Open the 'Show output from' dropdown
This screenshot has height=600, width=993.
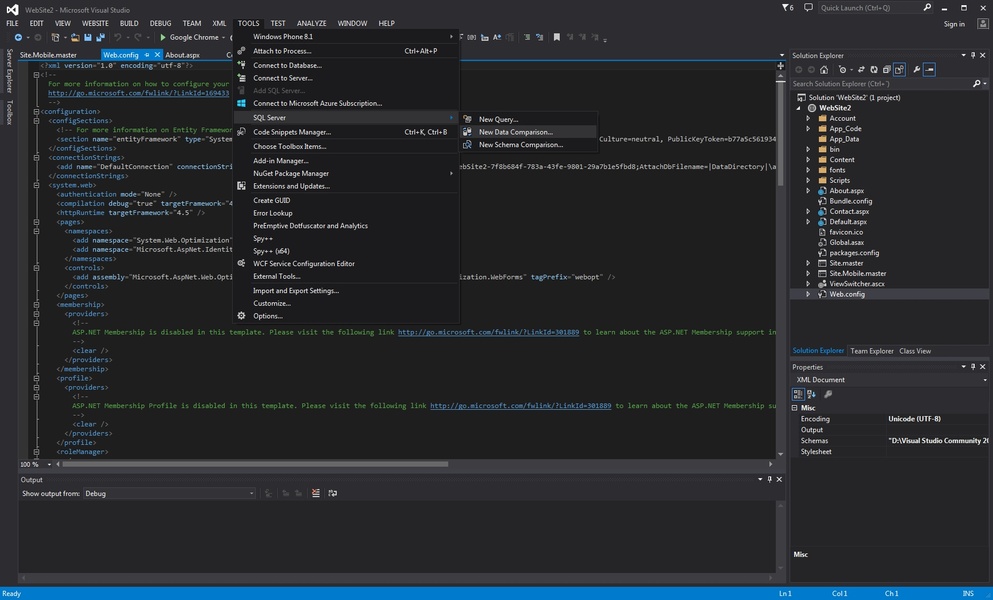point(168,493)
